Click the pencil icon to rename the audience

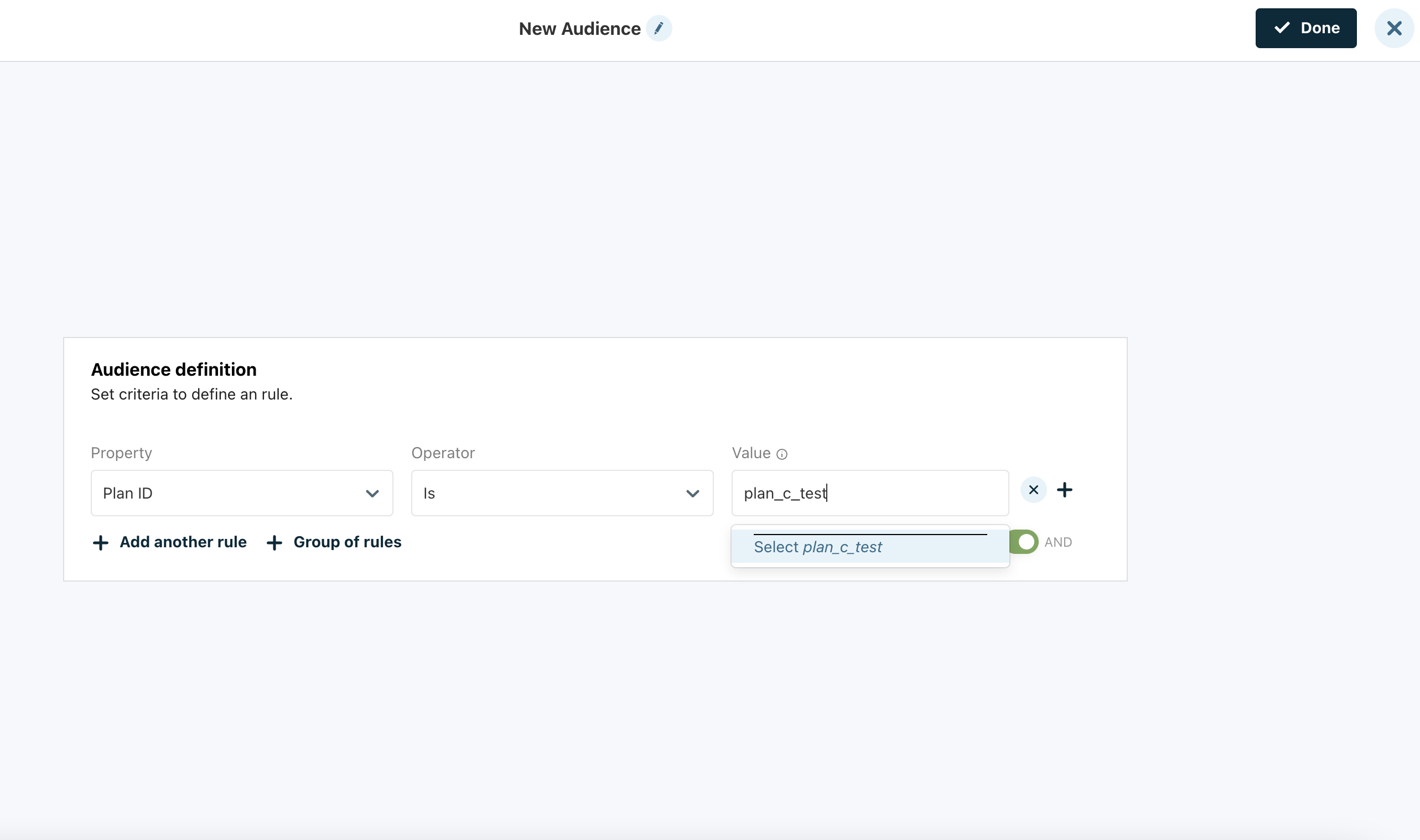659,28
